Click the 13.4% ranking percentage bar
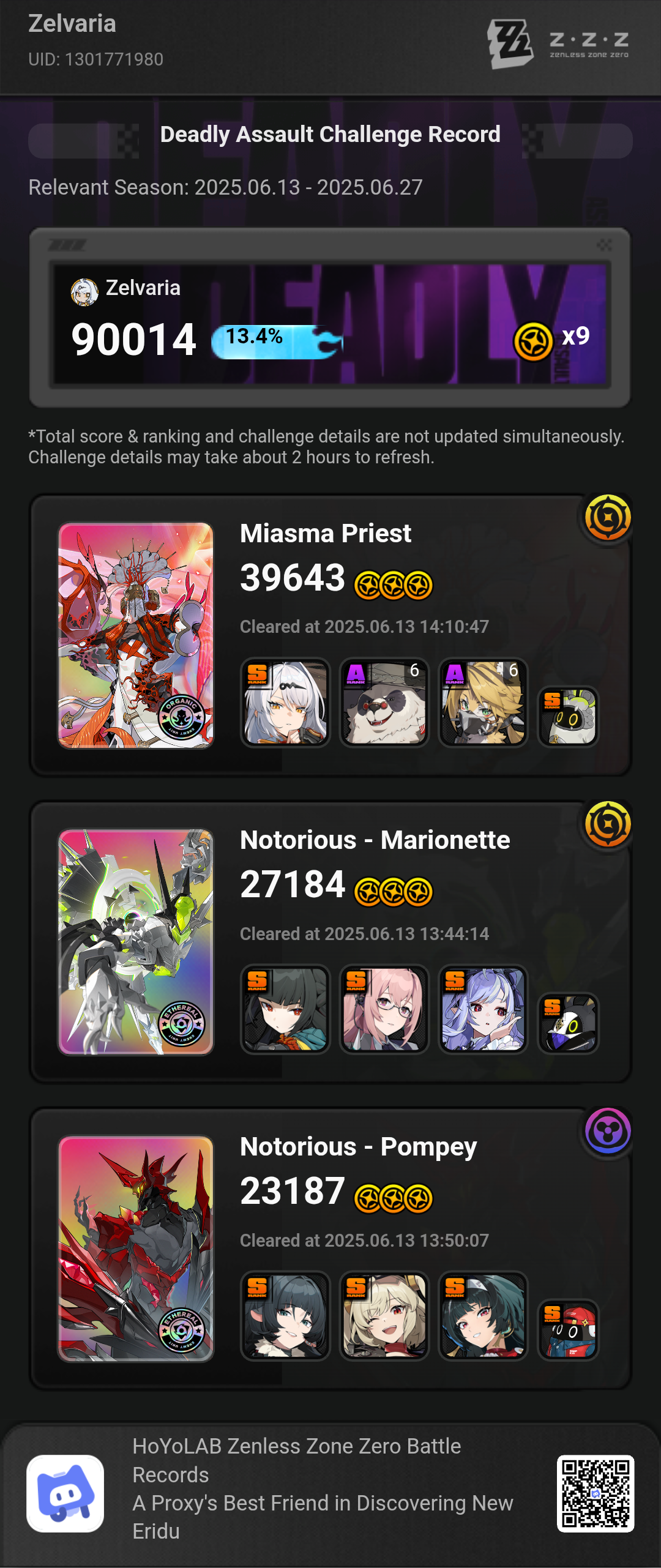The height and width of the screenshot is (1568, 661). pos(277,342)
